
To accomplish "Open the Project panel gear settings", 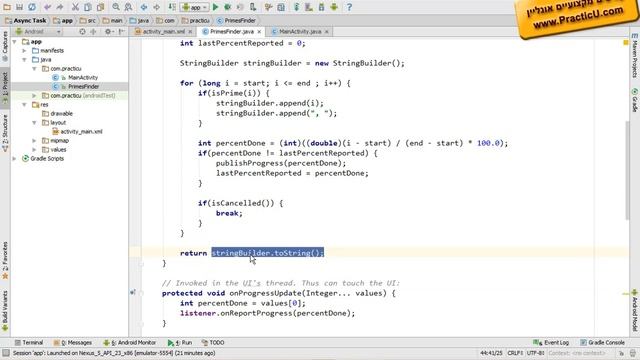I will tap(108, 31).
